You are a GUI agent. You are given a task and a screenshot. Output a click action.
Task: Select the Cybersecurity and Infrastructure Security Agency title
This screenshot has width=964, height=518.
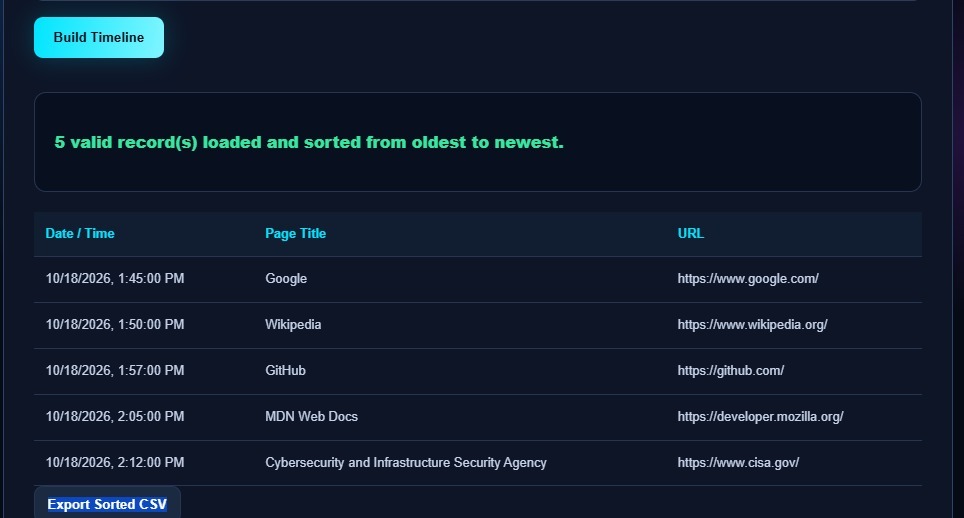406,463
